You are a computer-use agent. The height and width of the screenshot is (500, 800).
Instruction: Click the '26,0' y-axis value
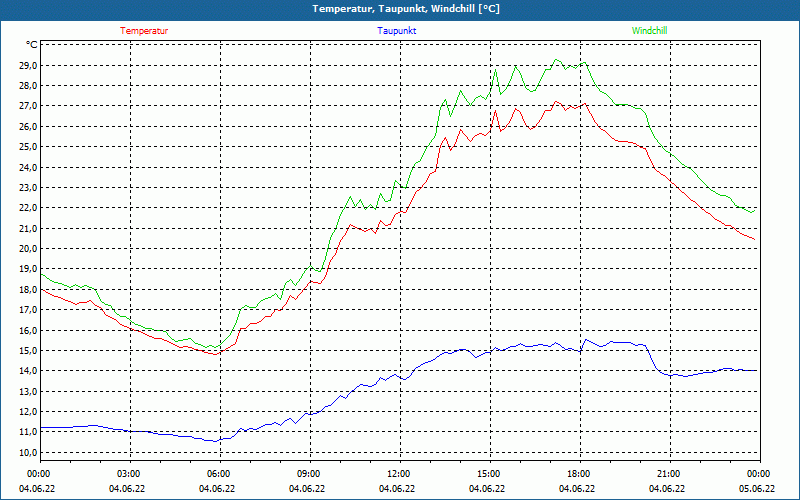(28, 127)
